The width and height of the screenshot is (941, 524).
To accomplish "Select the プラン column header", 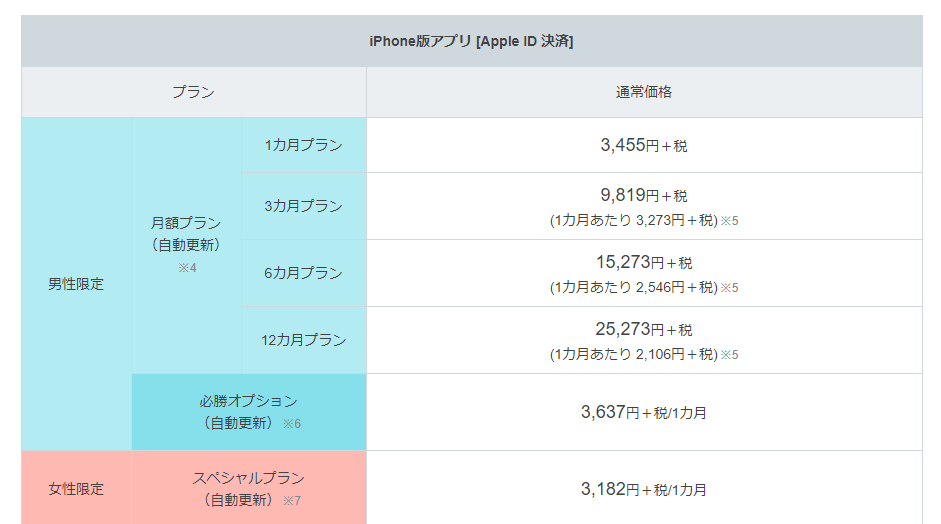I will 194,92.
